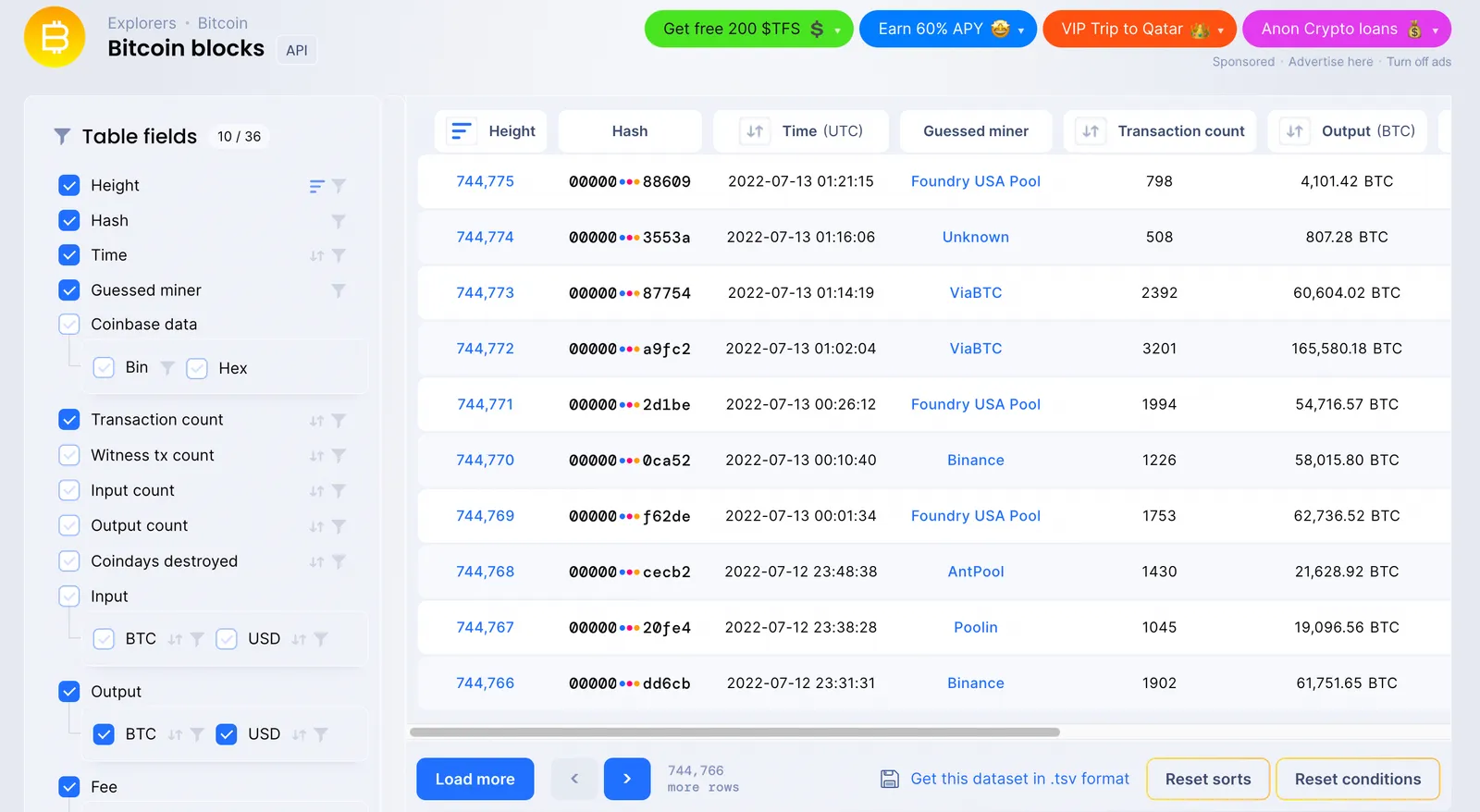Image resolution: width=1480 pixels, height=812 pixels.
Task: Uncheck the Time field checkbox
Action: tap(69, 254)
